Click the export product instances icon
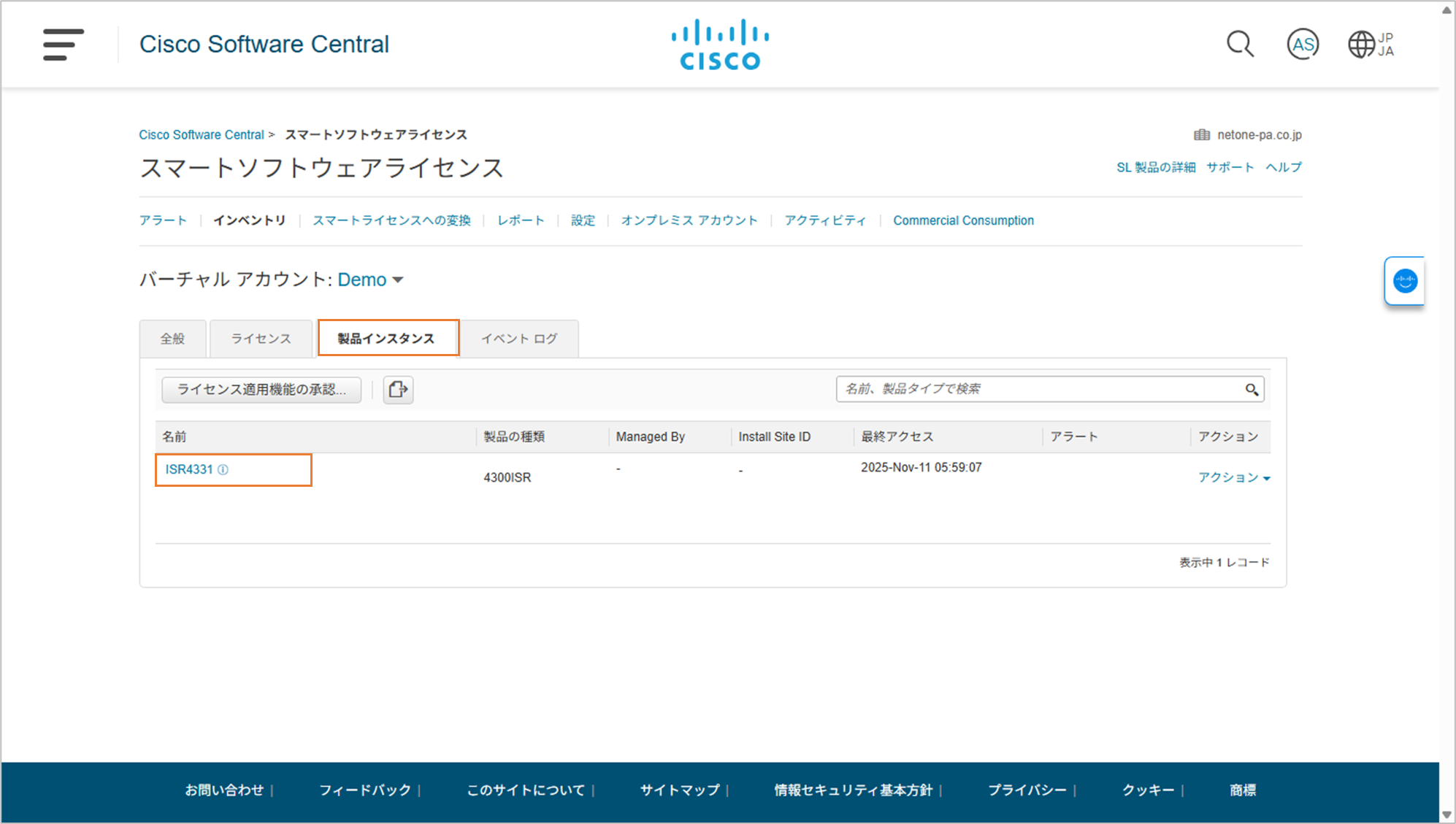The height and width of the screenshot is (824, 1456). point(398,390)
